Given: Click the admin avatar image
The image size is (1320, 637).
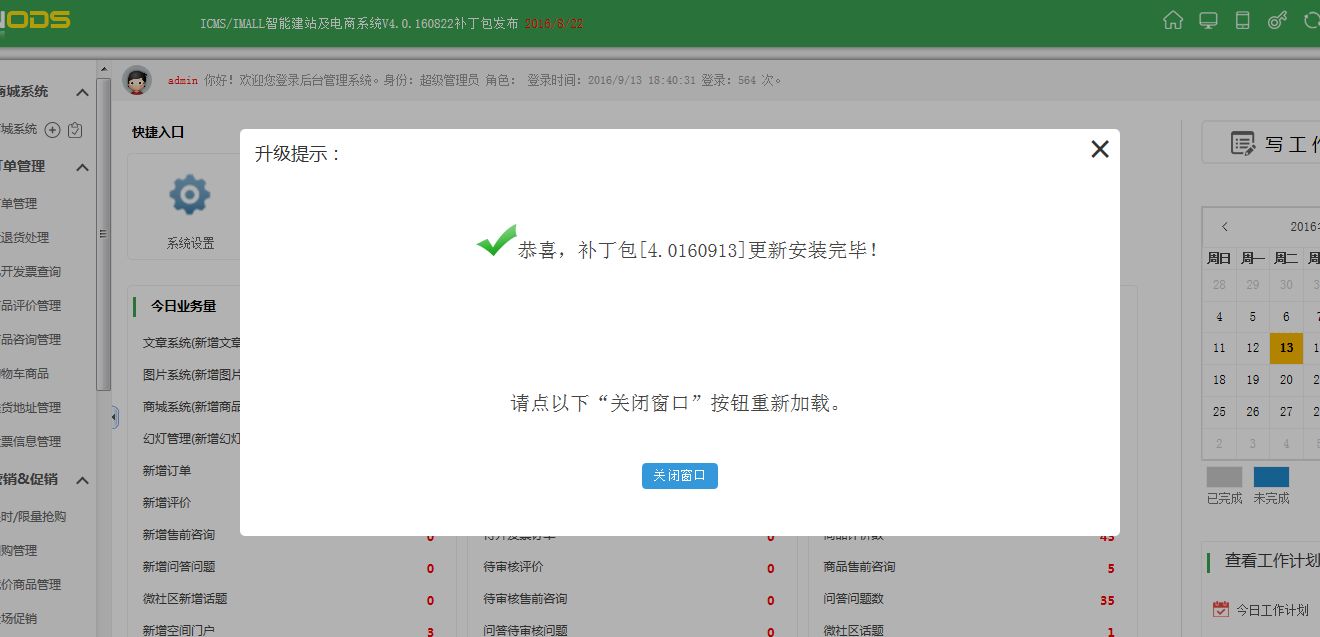Looking at the screenshot, I should point(137,80).
